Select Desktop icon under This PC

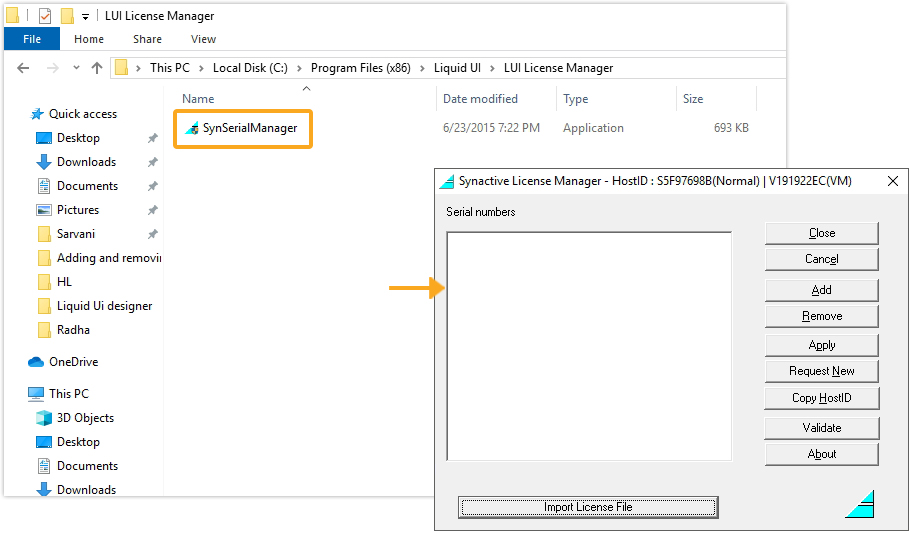pyautogui.click(x=44, y=442)
